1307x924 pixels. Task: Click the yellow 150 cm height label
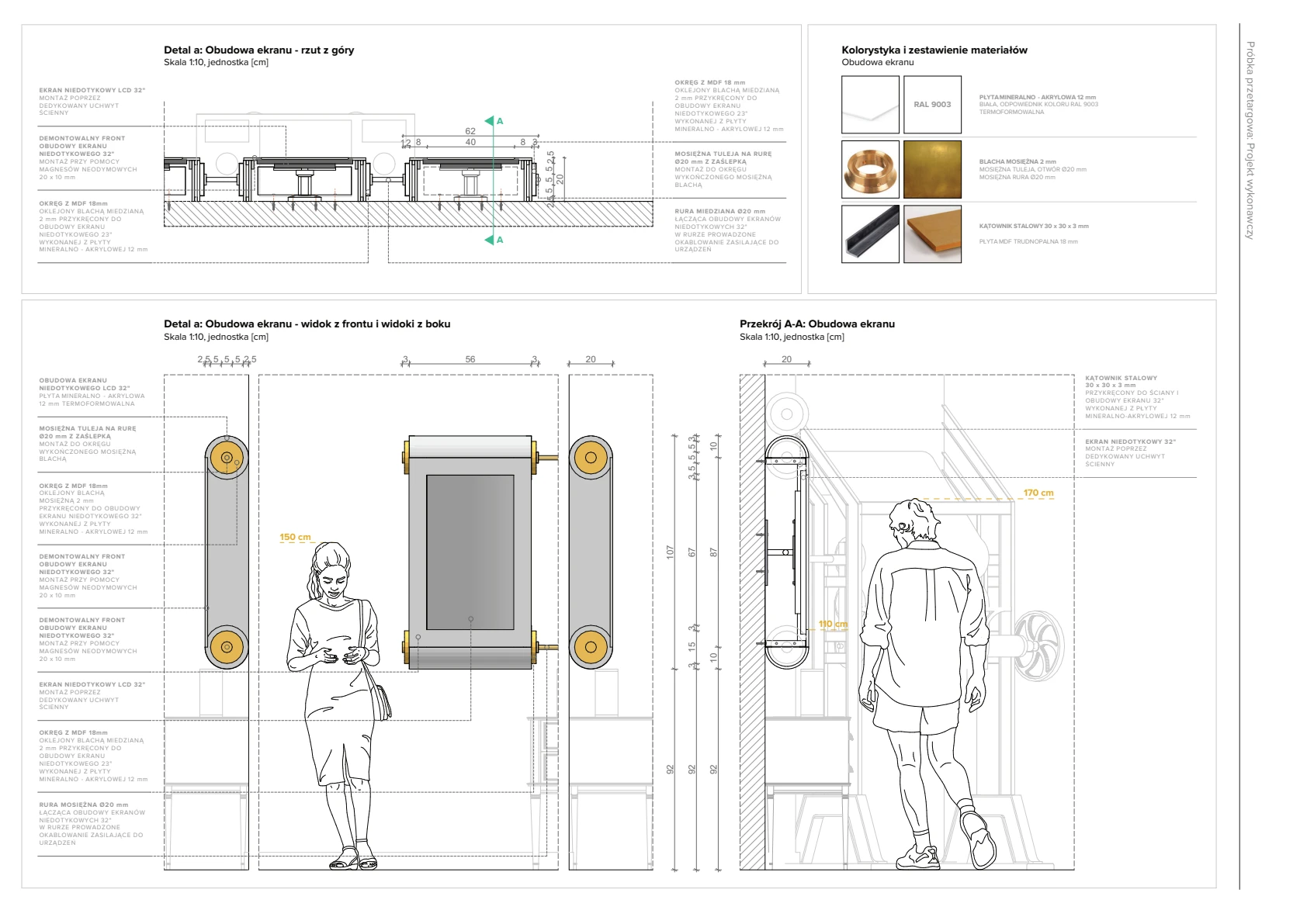295,537
